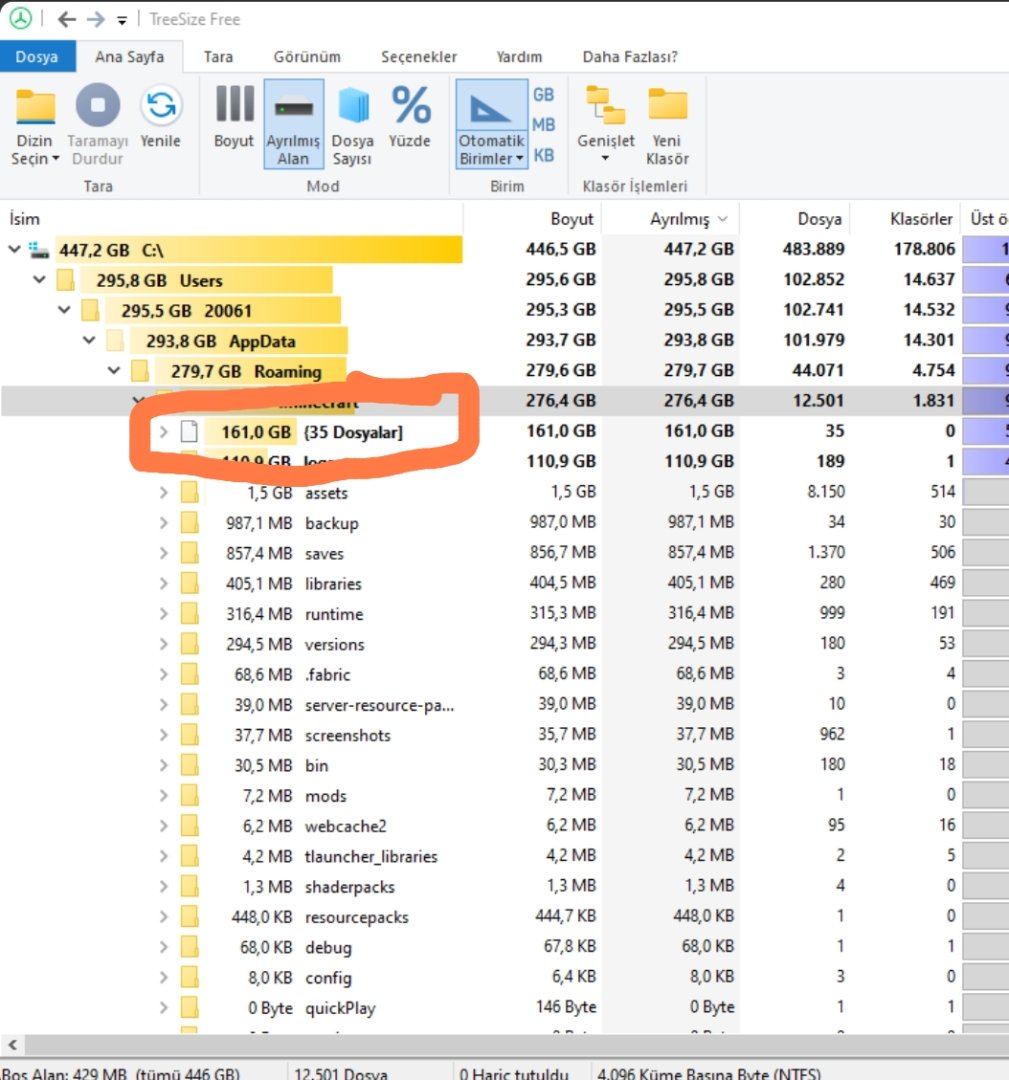Open the Seçenekler ribbon tab
Image resolution: width=1009 pixels, height=1080 pixels.
[419, 56]
